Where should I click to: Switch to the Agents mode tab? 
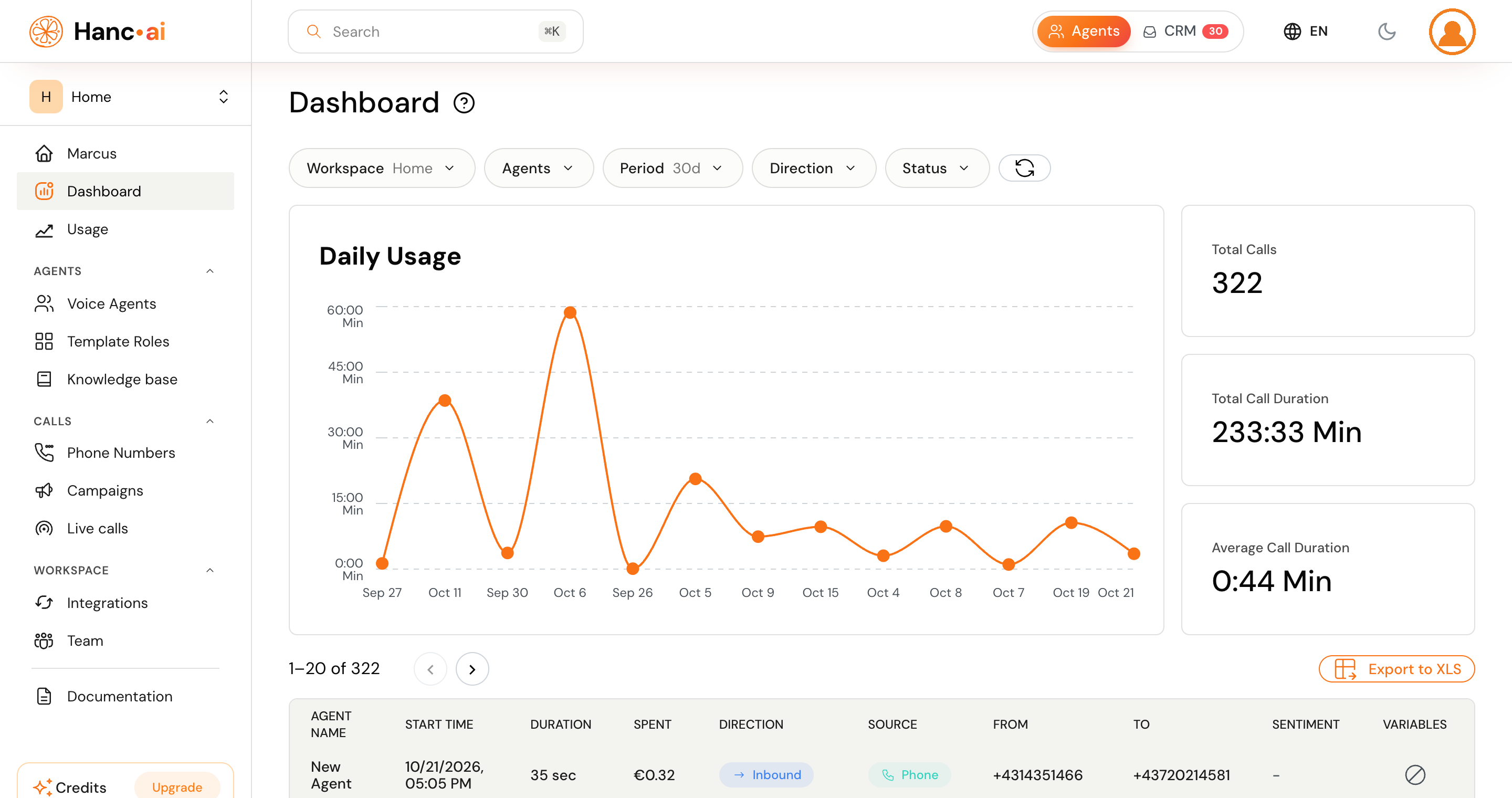coord(1084,31)
